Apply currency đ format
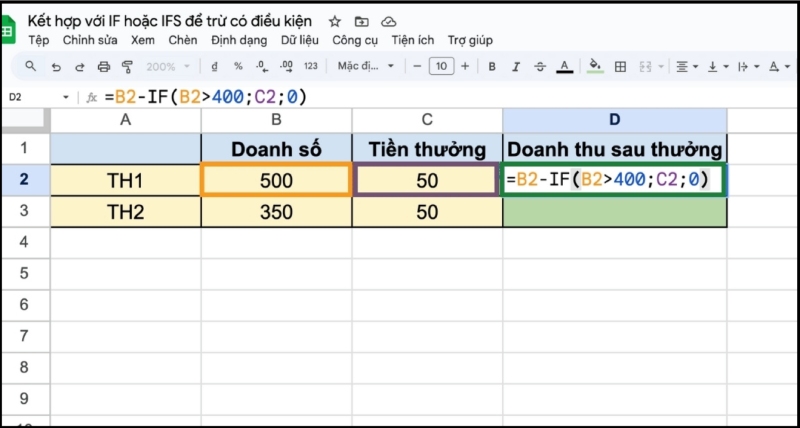The height and width of the screenshot is (428, 800). coord(214,66)
